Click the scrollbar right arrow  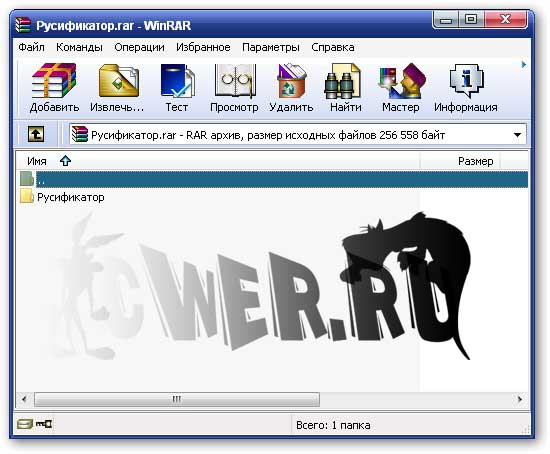coord(520,399)
